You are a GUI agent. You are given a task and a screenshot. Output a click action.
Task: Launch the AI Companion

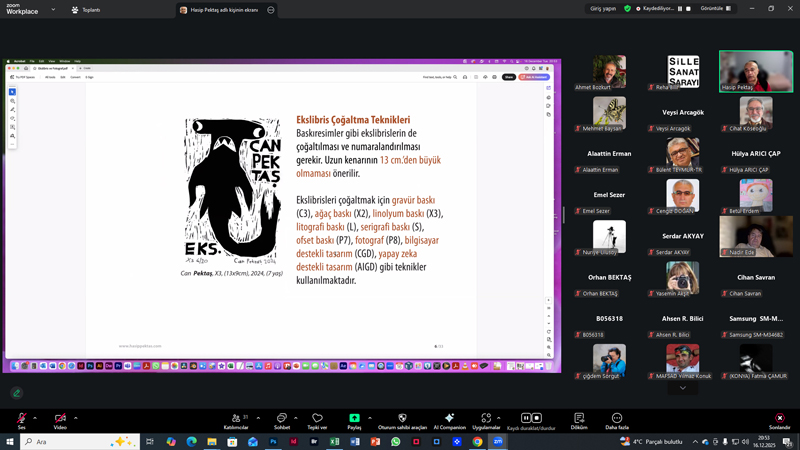tap(449, 418)
